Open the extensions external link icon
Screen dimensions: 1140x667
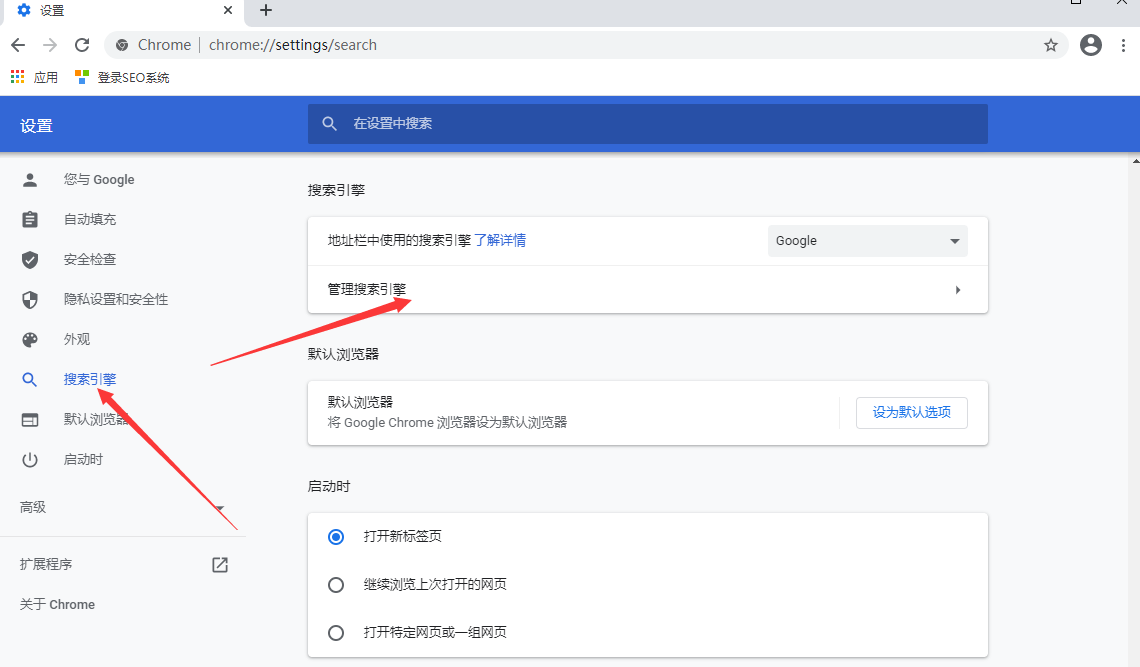coord(219,564)
